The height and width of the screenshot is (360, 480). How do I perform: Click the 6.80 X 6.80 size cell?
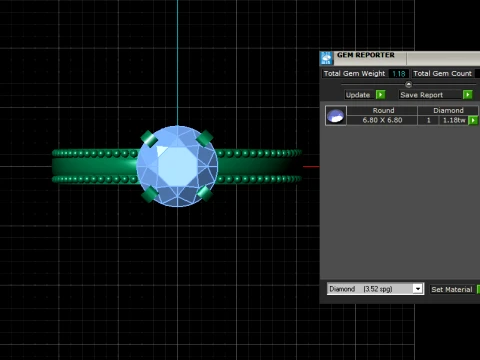[x=382, y=120]
